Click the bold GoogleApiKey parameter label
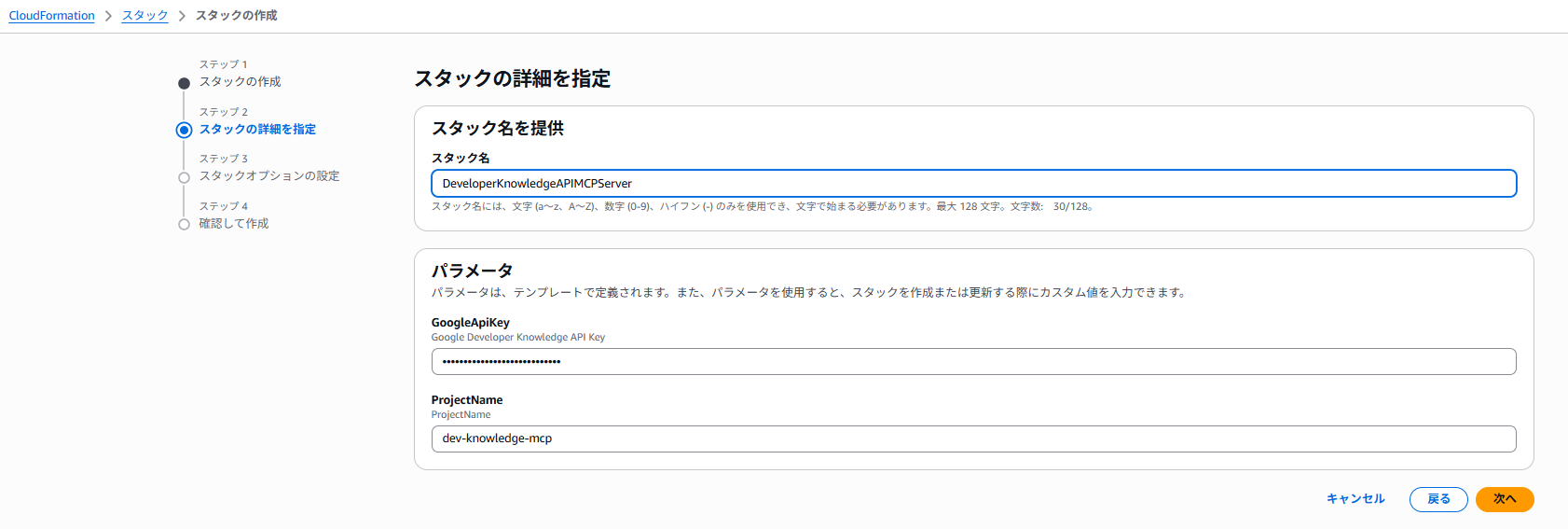 pos(470,323)
